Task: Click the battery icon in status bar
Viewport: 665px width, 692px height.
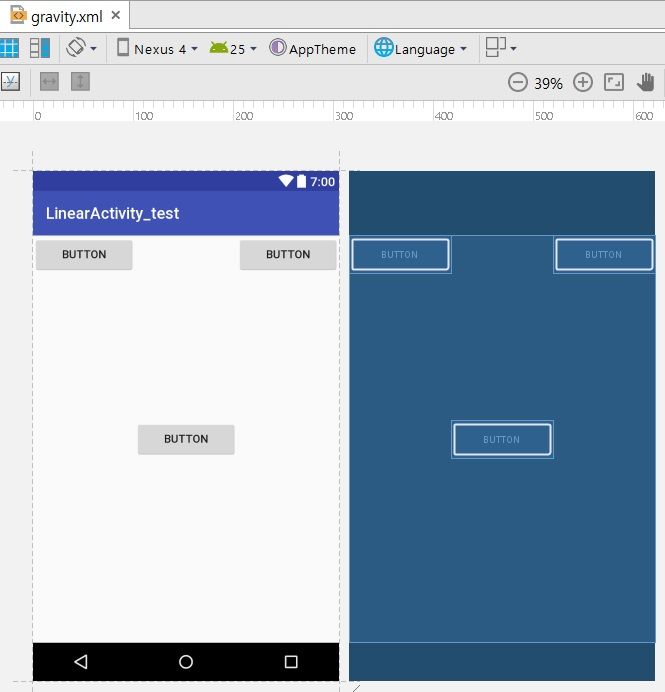Action: click(x=301, y=181)
